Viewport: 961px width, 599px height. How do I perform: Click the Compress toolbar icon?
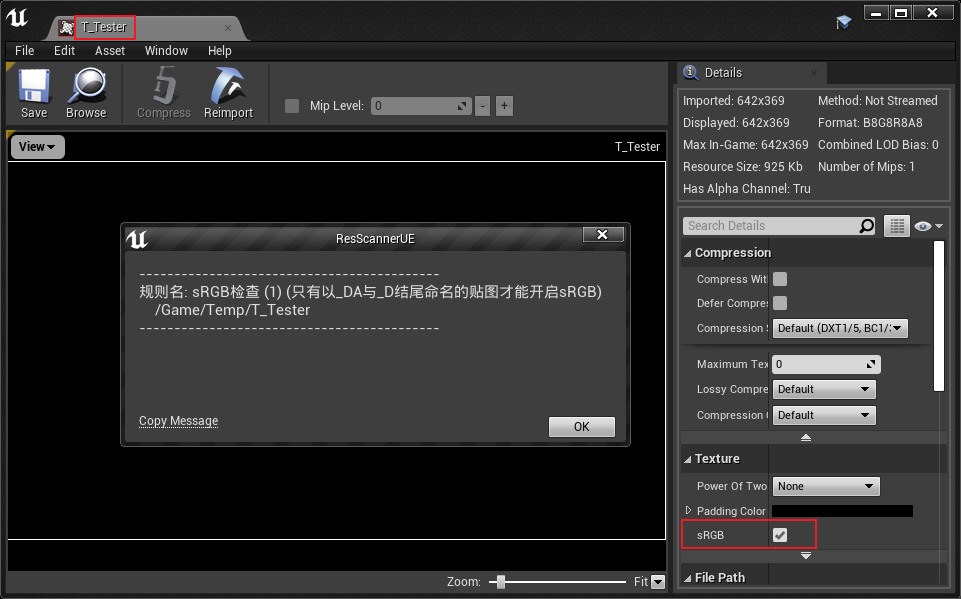[x=163, y=87]
